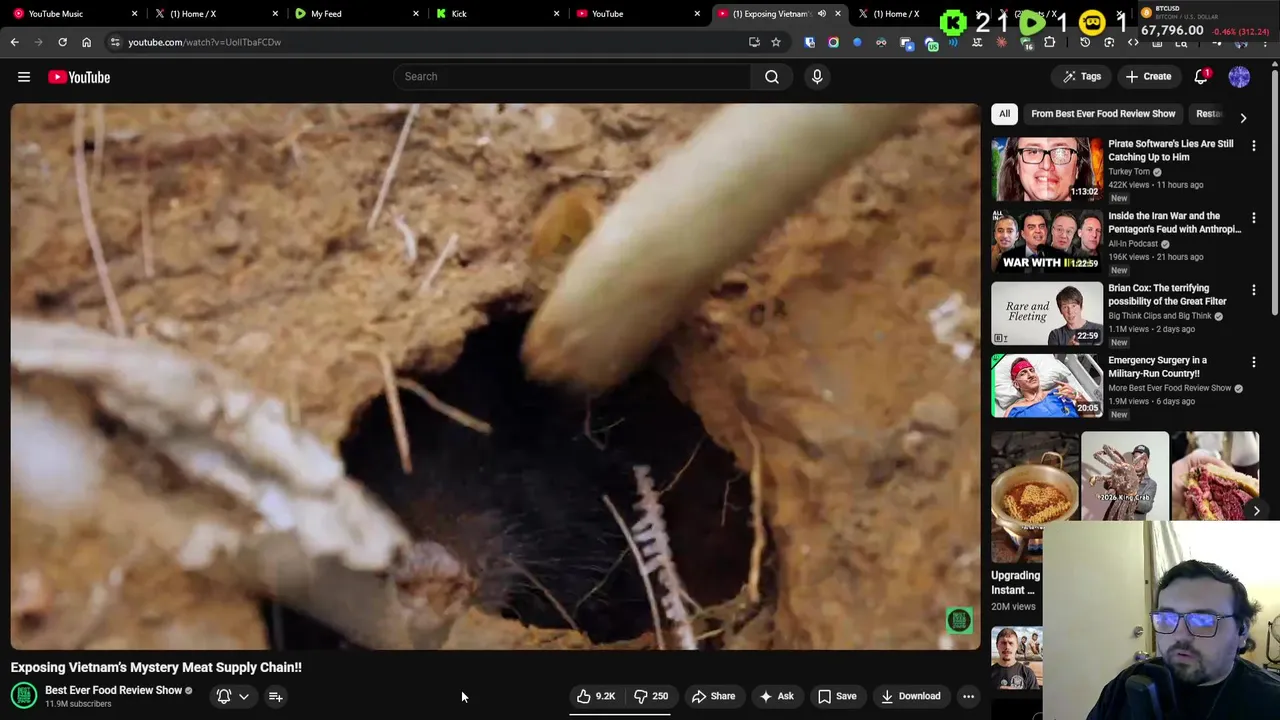Switch to the My Feed tab

(354, 14)
